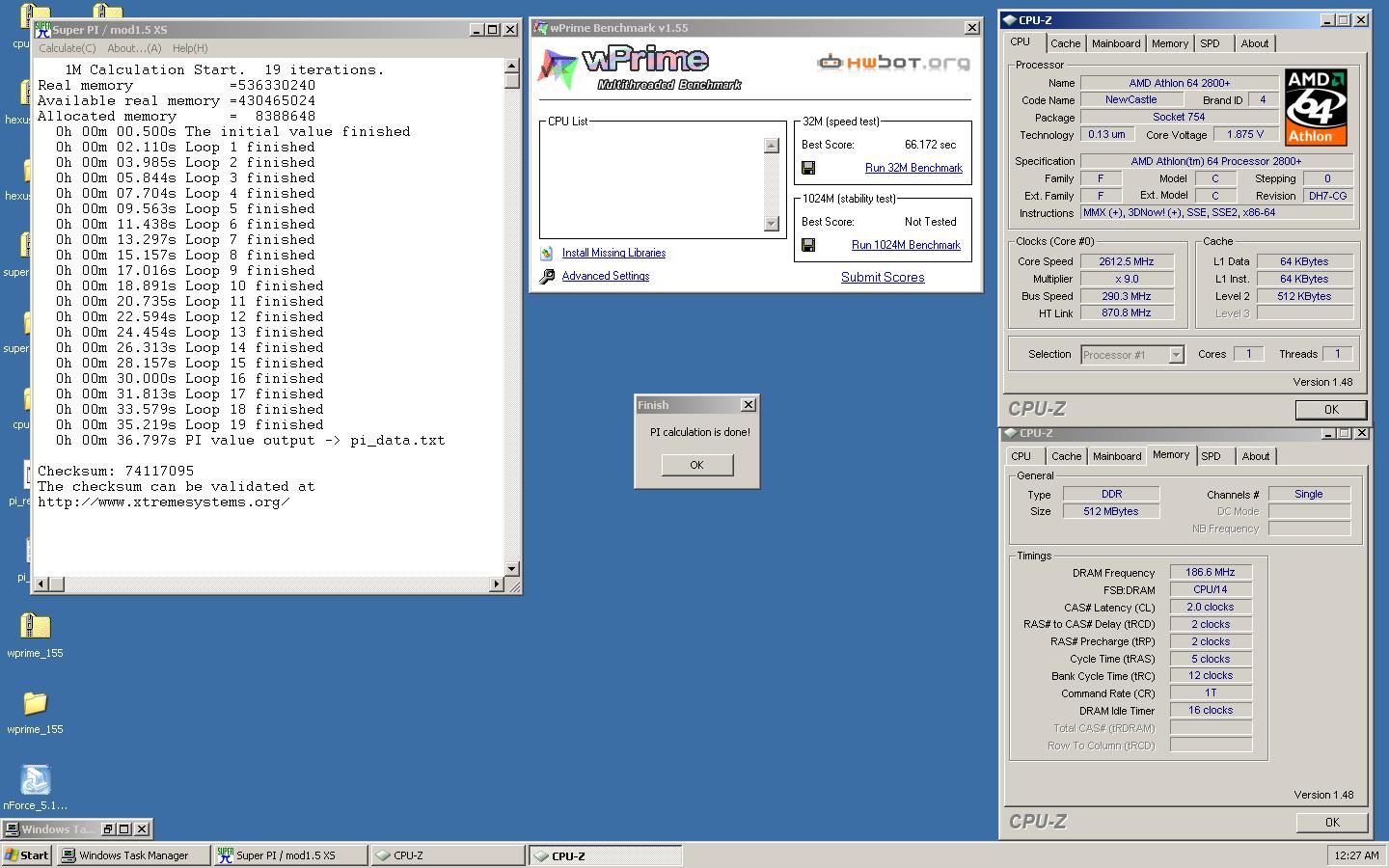Click the CAS# Latency value 2.0 clocks
1389x868 pixels.
tap(1211, 607)
